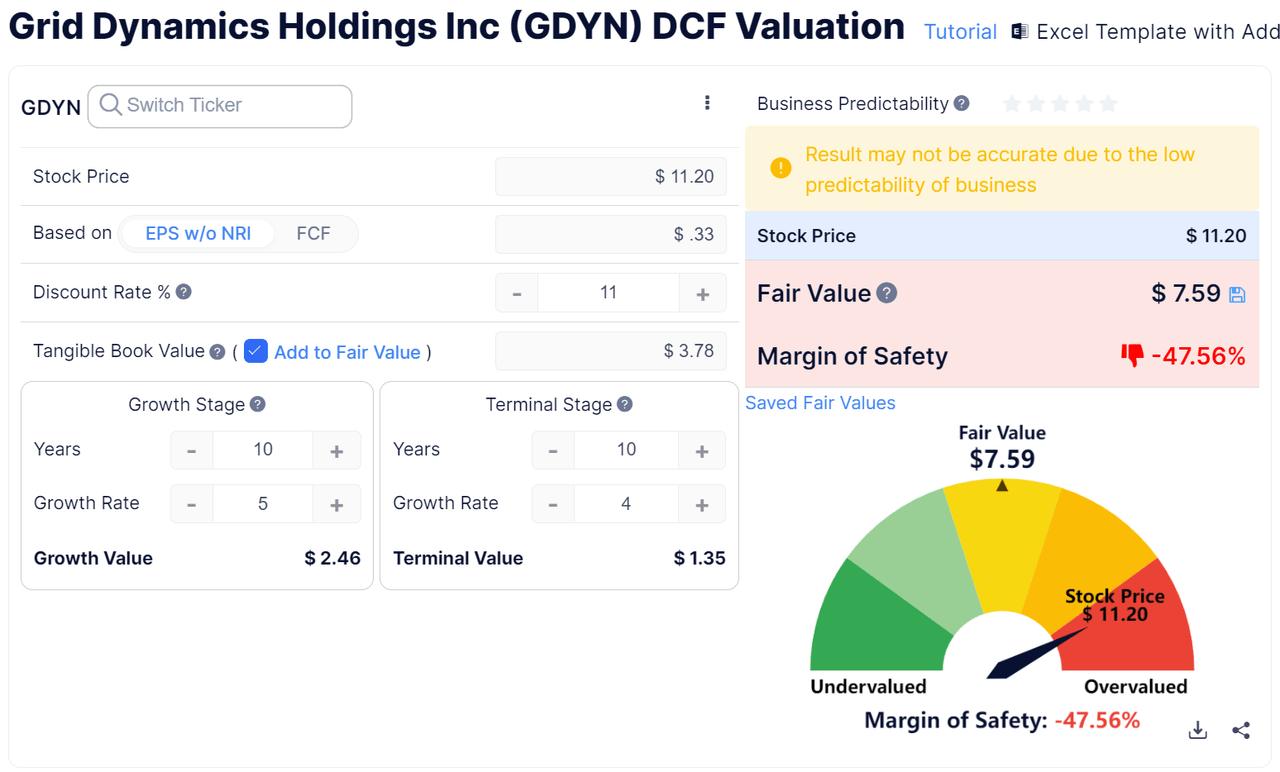Click the Growth Stage help icon
The image size is (1280, 772).
(259, 404)
